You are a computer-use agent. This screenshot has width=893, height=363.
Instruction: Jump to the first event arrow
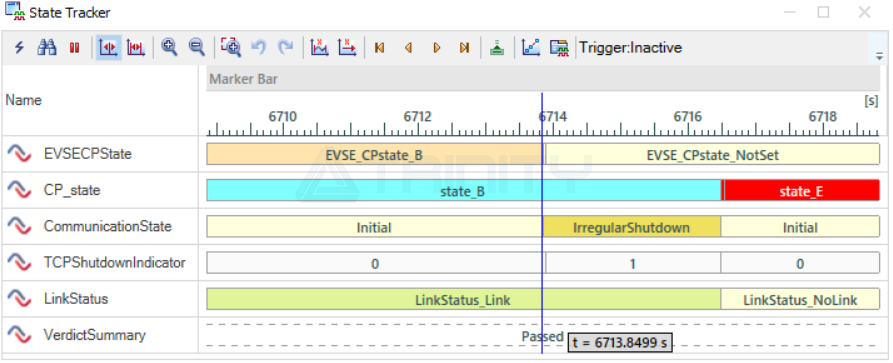(x=380, y=48)
